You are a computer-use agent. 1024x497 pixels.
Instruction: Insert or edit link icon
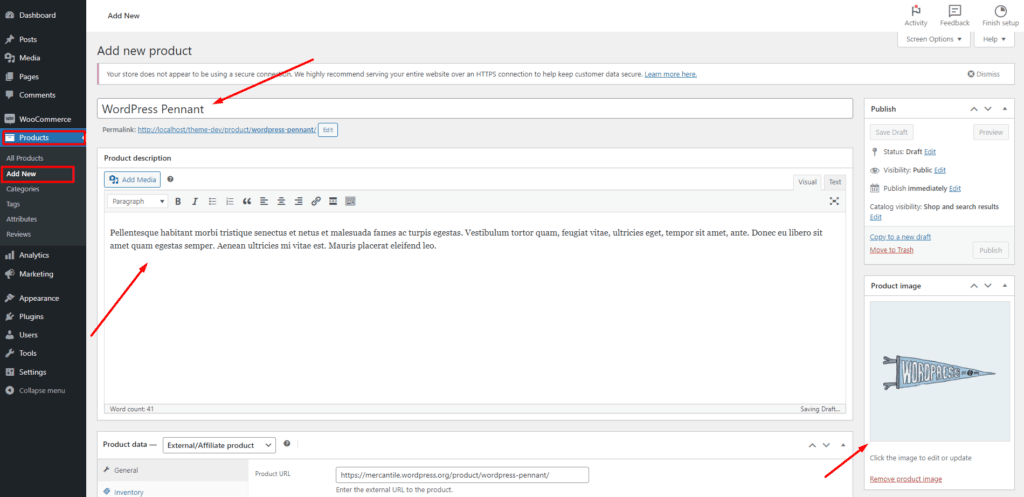click(315, 202)
